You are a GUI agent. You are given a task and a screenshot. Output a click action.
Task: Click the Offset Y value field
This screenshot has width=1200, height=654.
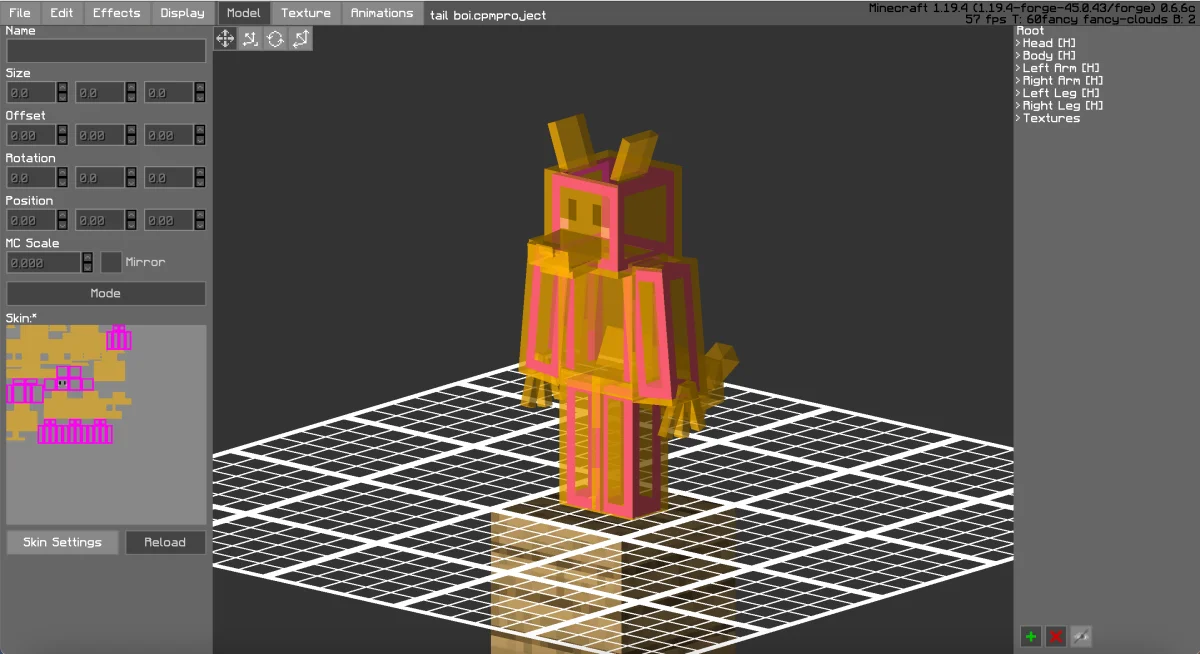point(100,135)
